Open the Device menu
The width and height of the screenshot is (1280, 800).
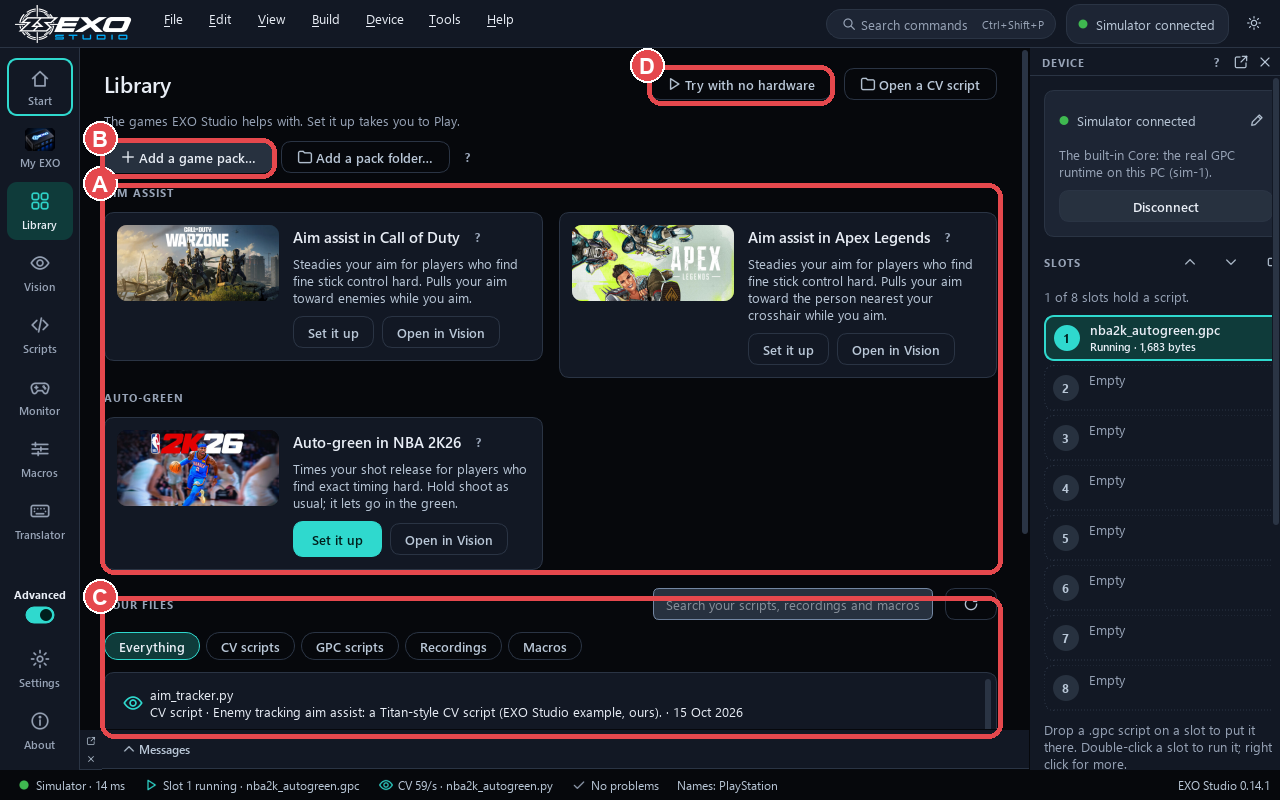pyautogui.click(x=385, y=20)
